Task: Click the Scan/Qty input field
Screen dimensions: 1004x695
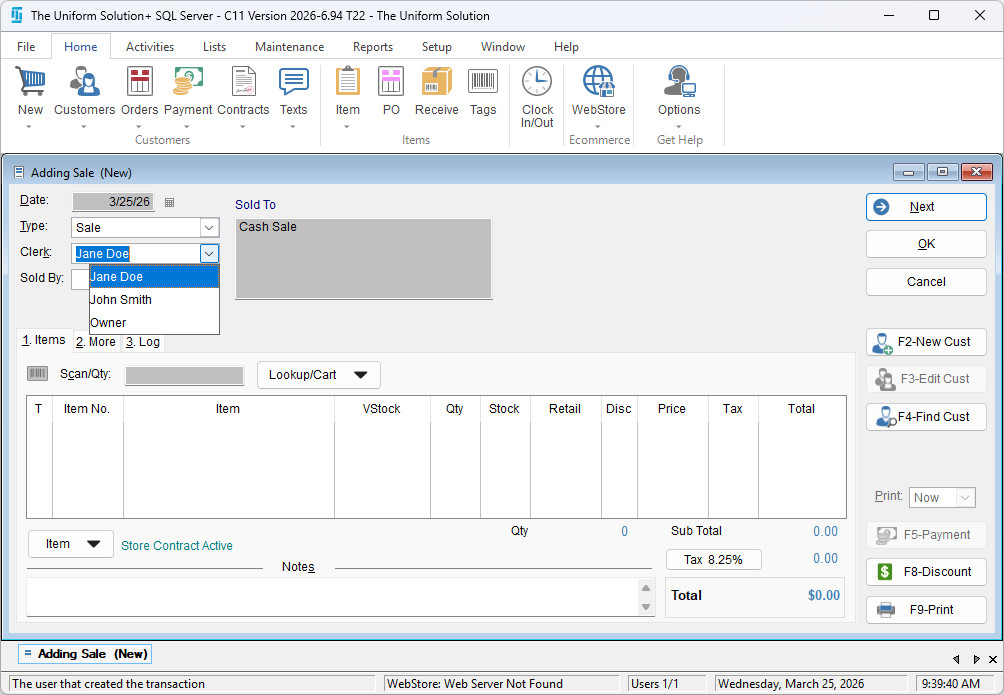Action: (184, 376)
